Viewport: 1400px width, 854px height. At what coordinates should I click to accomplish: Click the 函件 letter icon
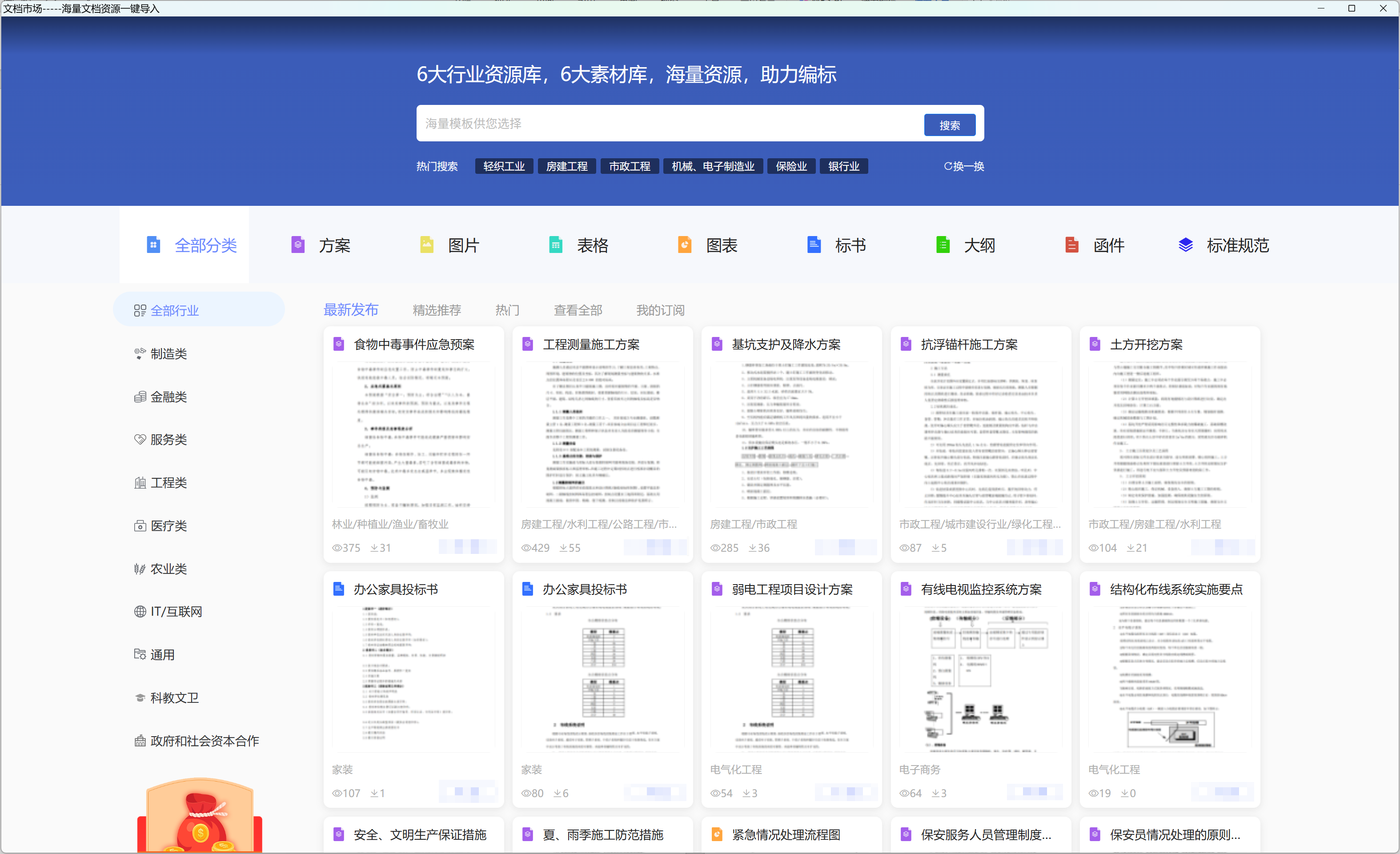(1071, 245)
